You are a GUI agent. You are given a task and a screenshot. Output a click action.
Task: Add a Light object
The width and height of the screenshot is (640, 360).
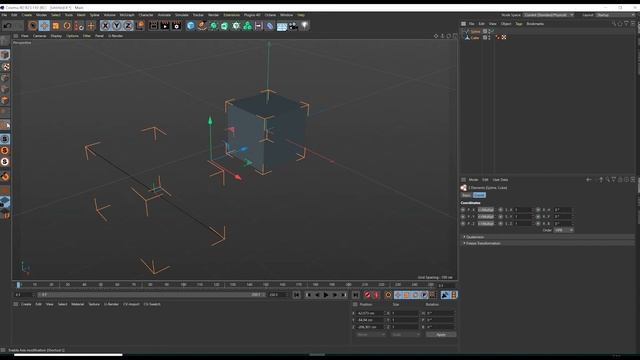click(304, 26)
